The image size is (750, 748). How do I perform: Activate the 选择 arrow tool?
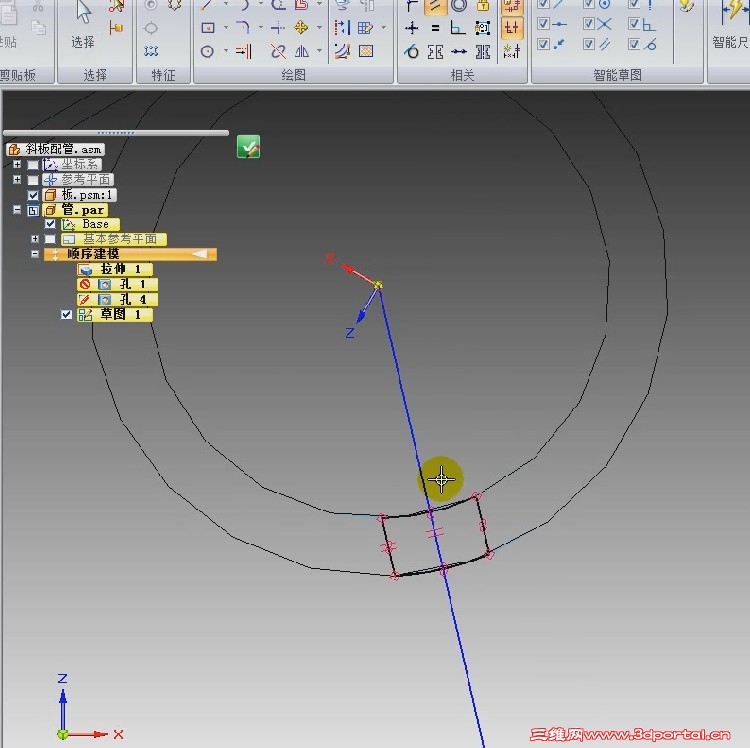tap(83, 24)
